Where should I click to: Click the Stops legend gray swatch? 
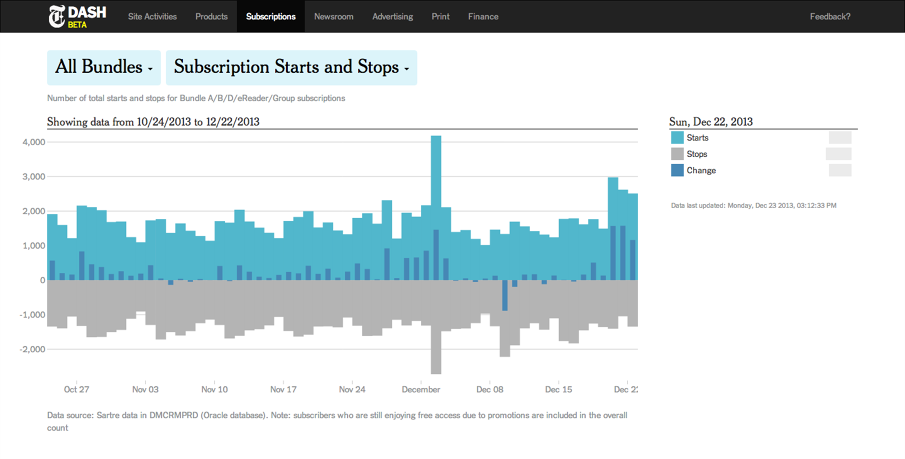point(677,154)
